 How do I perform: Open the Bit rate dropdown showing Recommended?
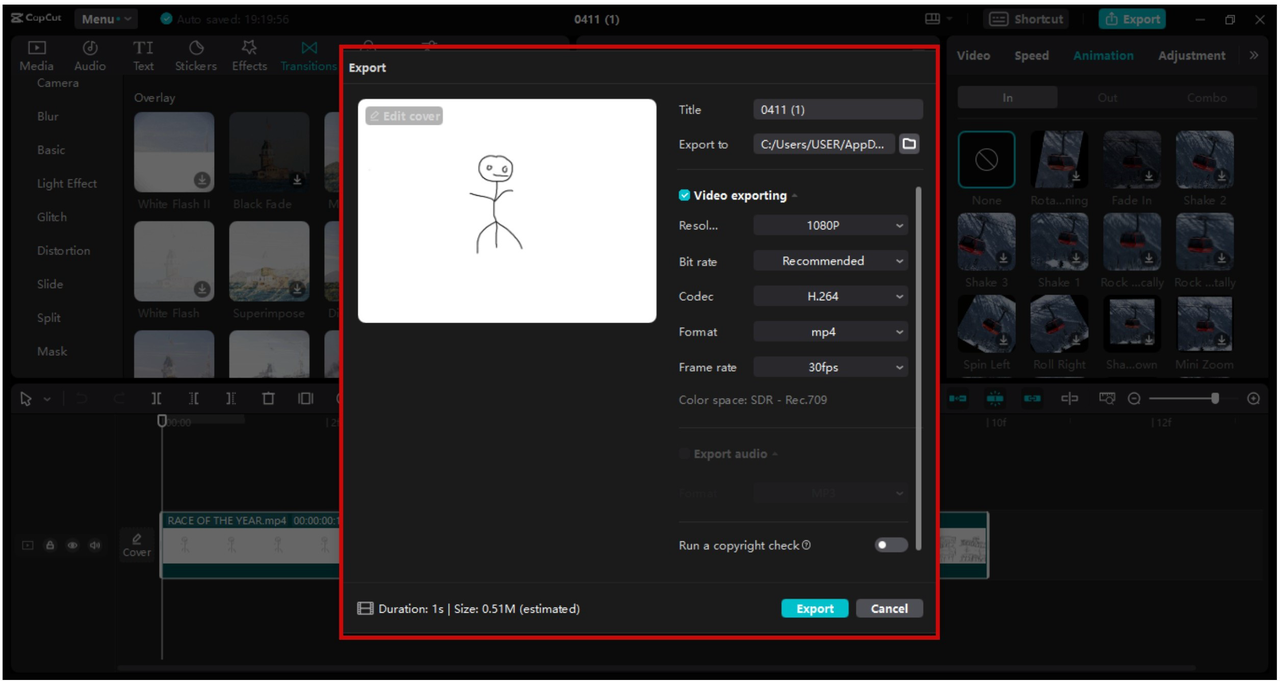(831, 261)
